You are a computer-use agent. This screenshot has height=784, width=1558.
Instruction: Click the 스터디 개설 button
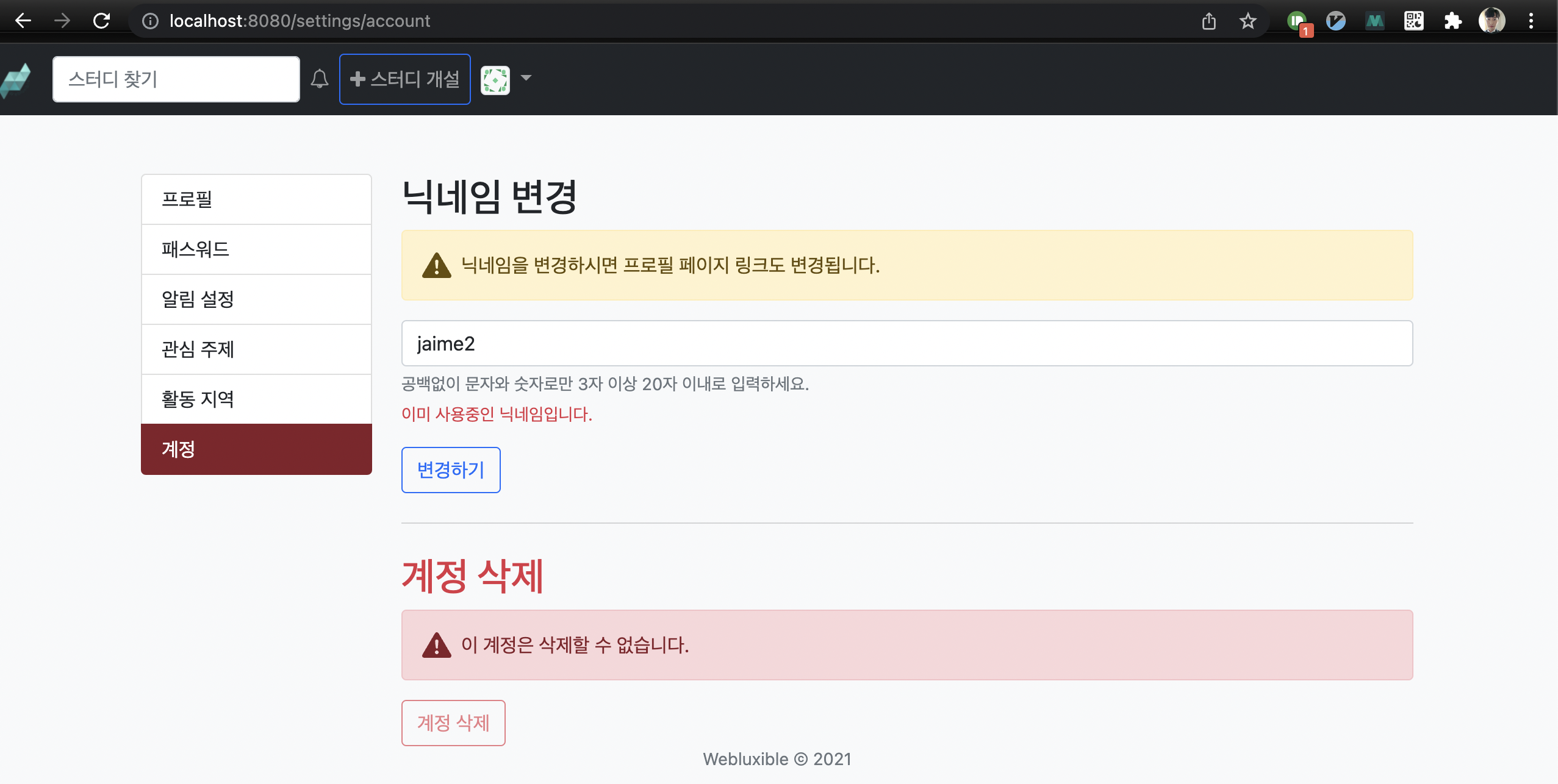coord(405,79)
